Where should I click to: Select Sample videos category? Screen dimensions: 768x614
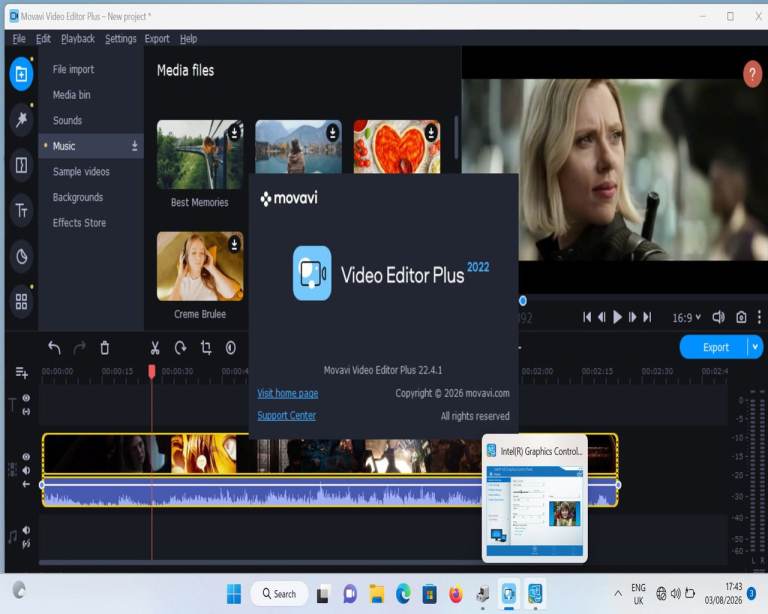pyautogui.click(x=81, y=172)
